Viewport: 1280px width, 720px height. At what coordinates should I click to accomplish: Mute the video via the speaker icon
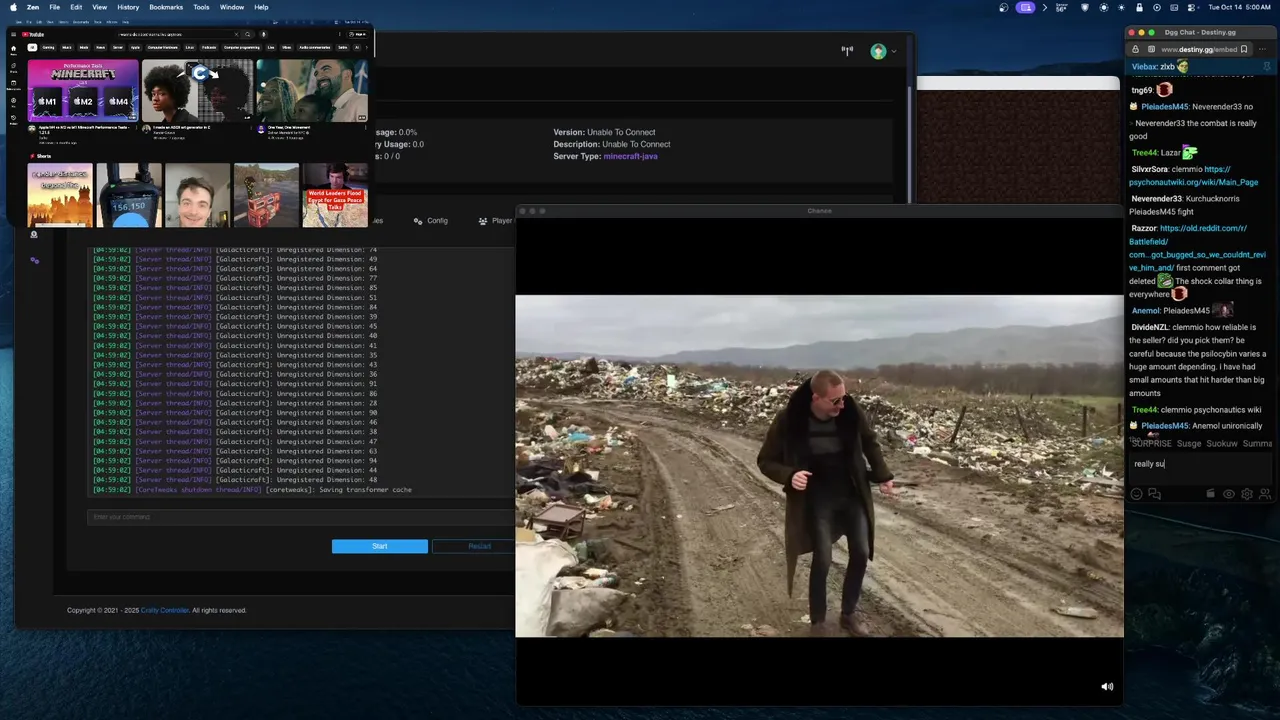pos(1107,687)
